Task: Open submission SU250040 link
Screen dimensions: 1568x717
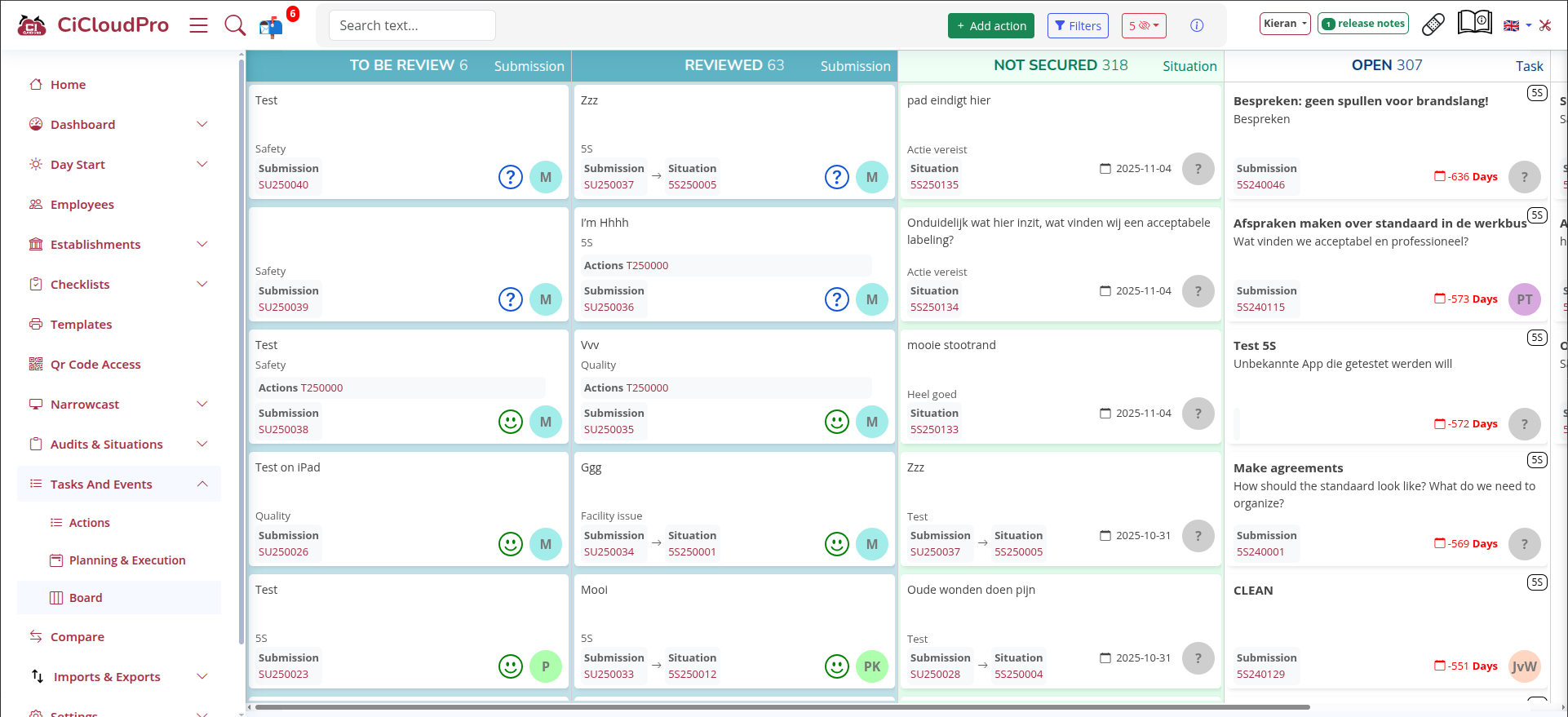Action: (283, 184)
